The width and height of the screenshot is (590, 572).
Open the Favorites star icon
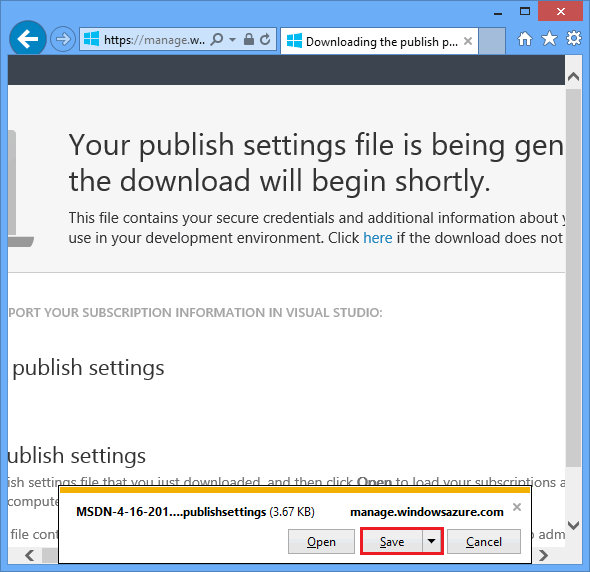point(549,38)
